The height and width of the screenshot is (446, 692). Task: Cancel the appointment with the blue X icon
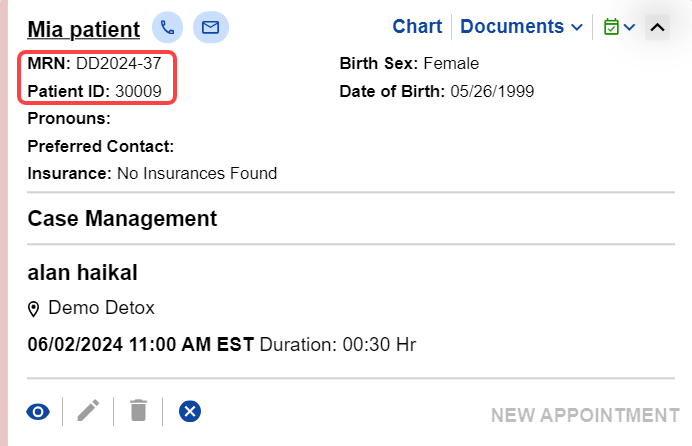pos(190,411)
